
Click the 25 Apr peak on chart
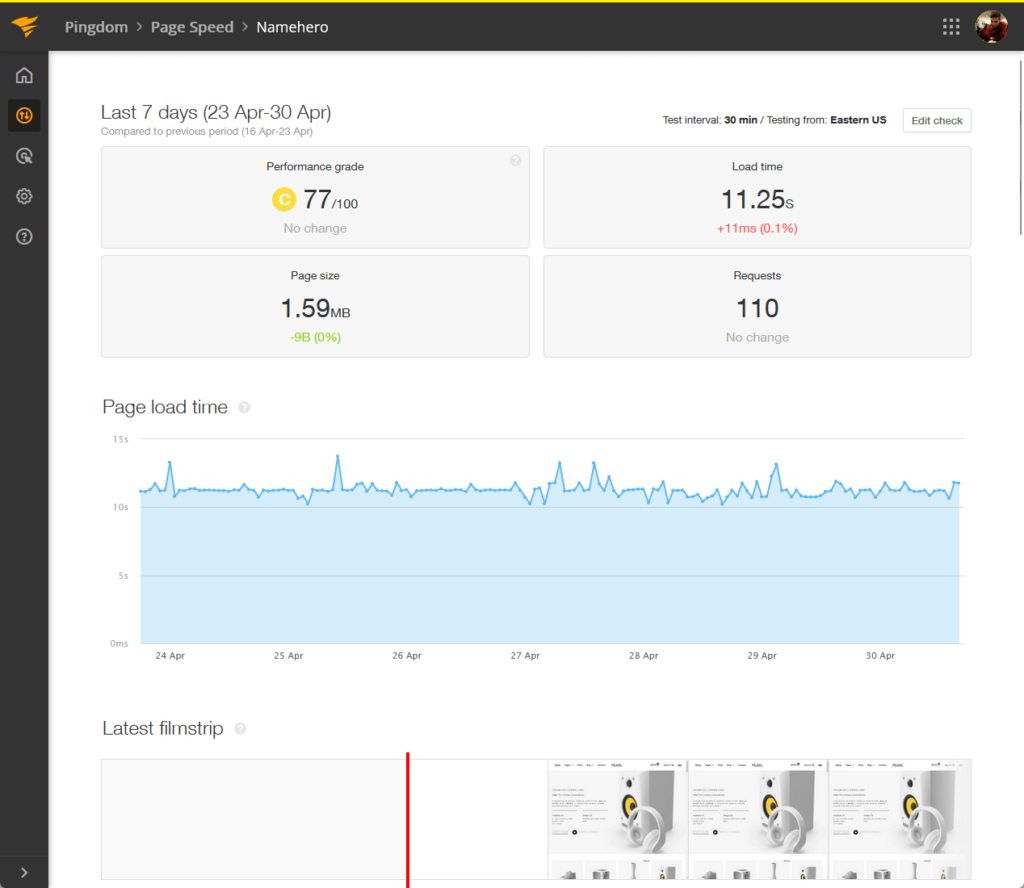[x=338, y=456]
